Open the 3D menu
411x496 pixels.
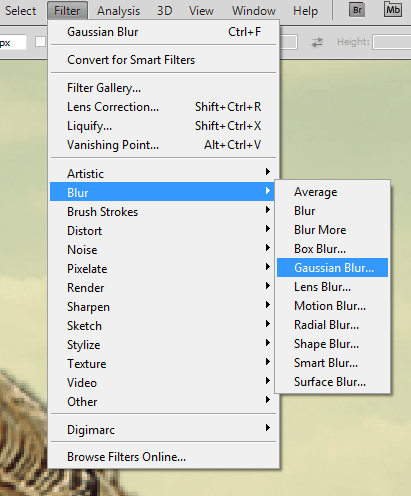165,11
